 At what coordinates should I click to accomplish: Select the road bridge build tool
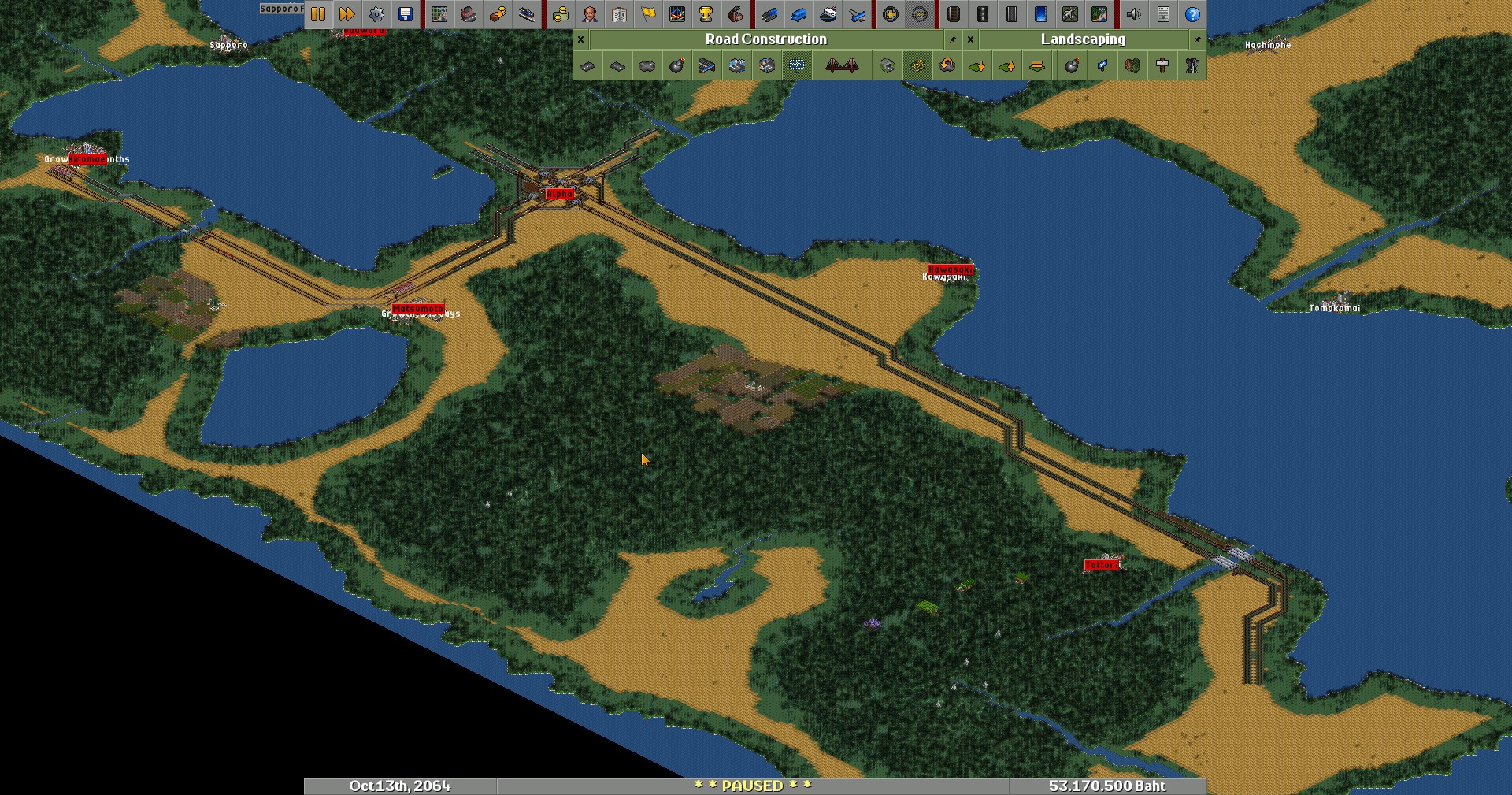click(842, 66)
